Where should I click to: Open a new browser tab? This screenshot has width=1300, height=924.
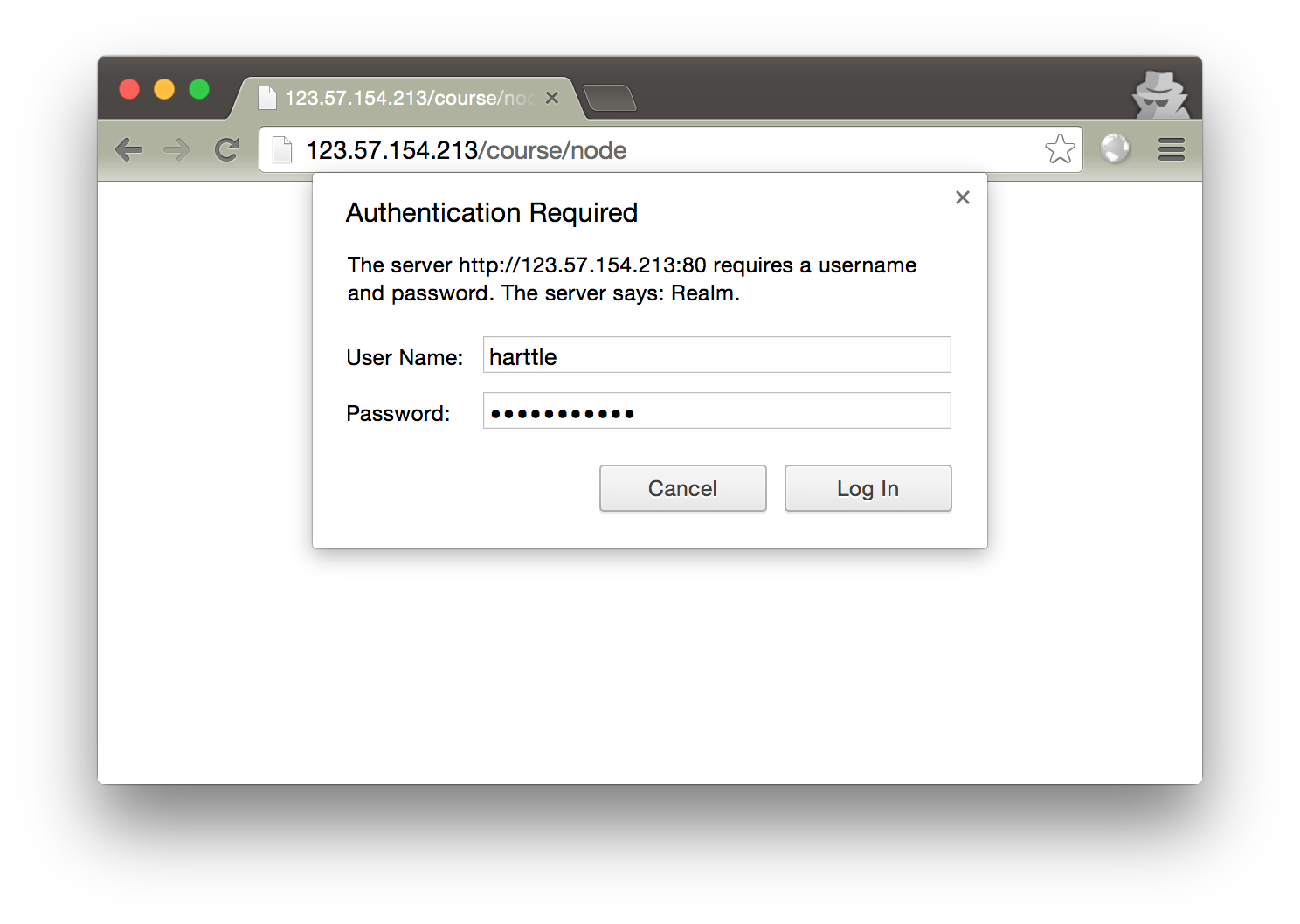pyautogui.click(x=610, y=99)
